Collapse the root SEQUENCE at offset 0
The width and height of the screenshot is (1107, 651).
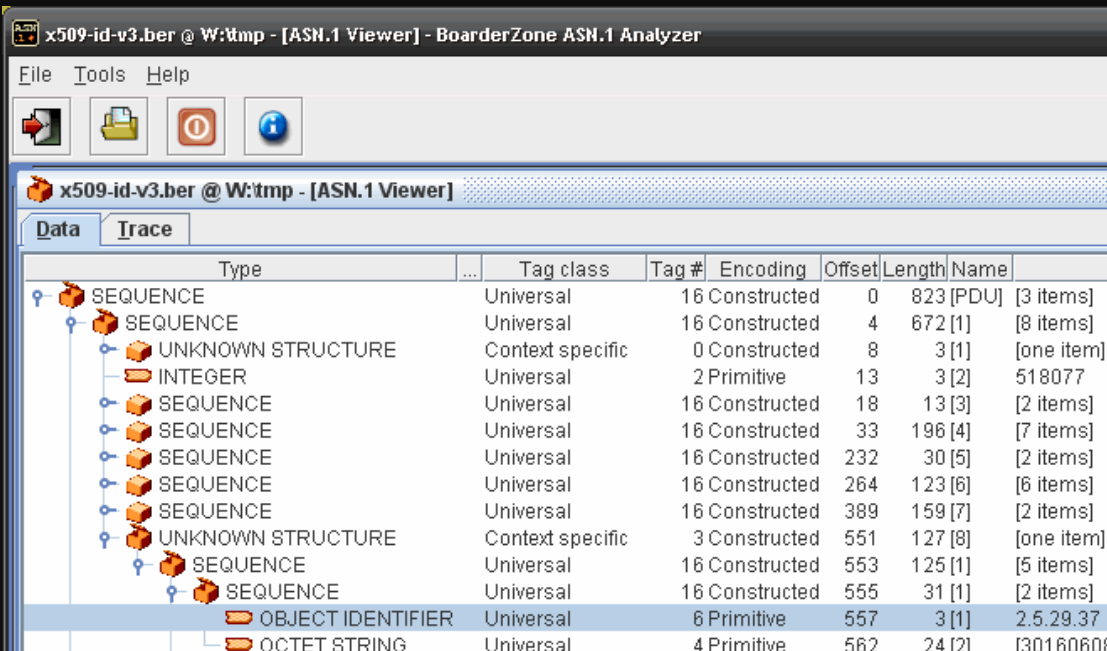39,297
